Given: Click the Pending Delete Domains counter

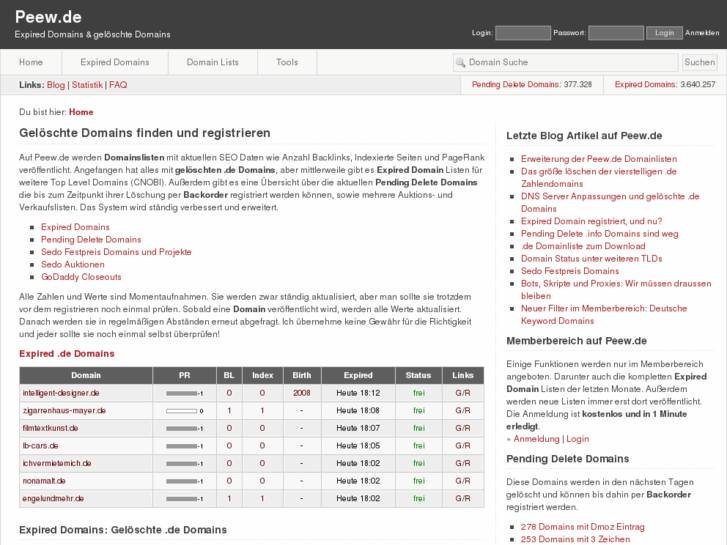Looking at the screenshot, I should (531, 85).
